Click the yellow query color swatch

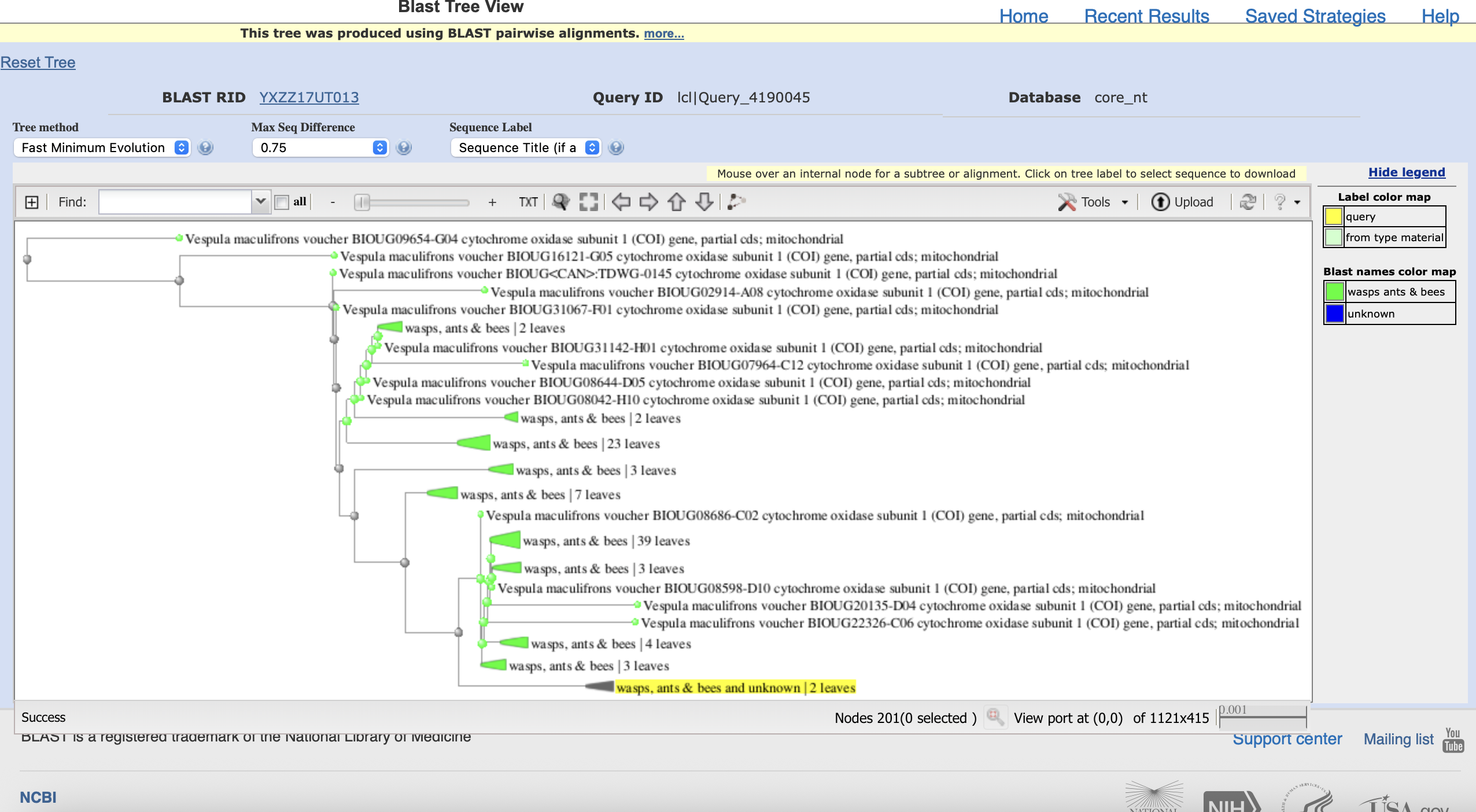1333,217
